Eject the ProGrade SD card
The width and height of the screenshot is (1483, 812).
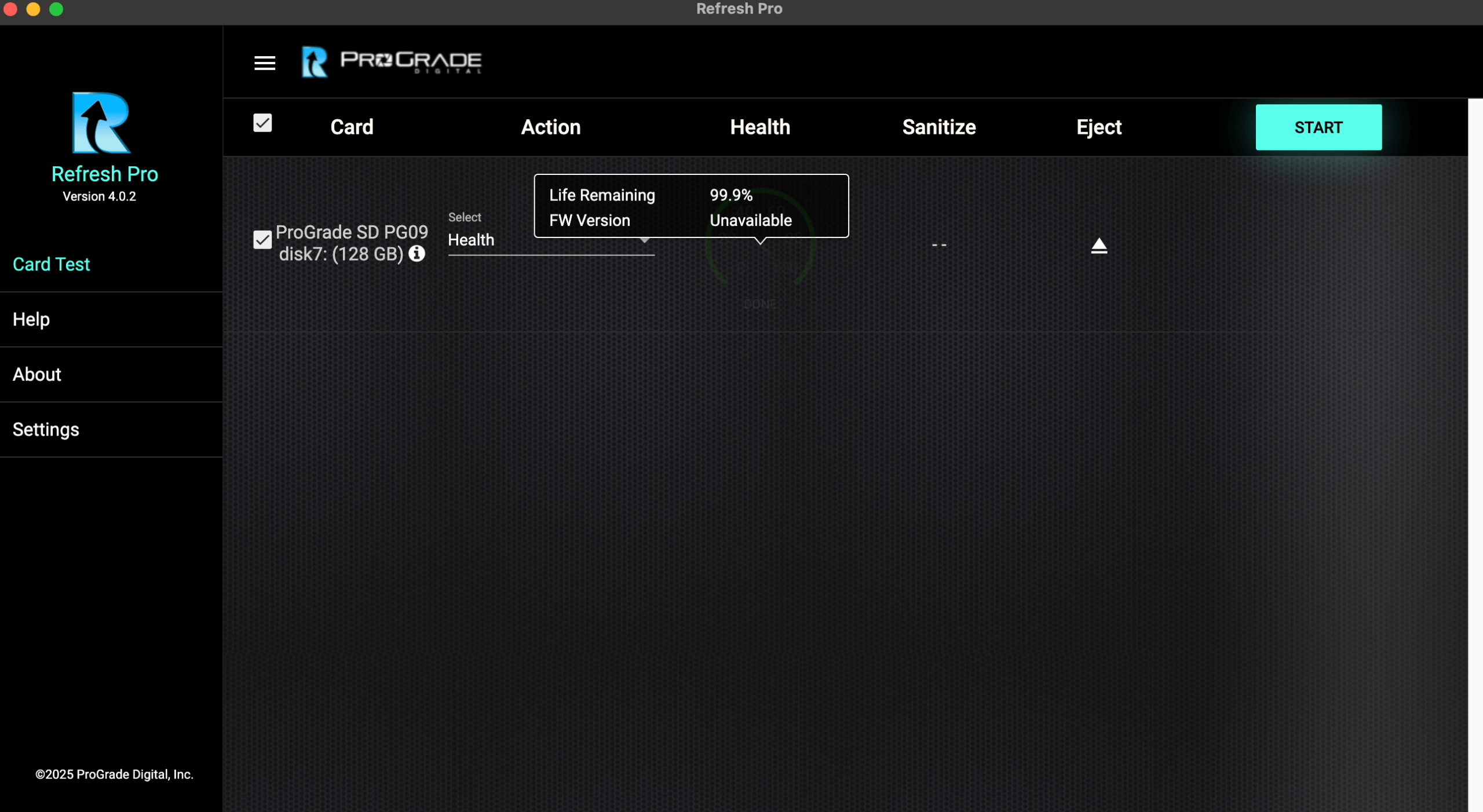(1099, 246)
